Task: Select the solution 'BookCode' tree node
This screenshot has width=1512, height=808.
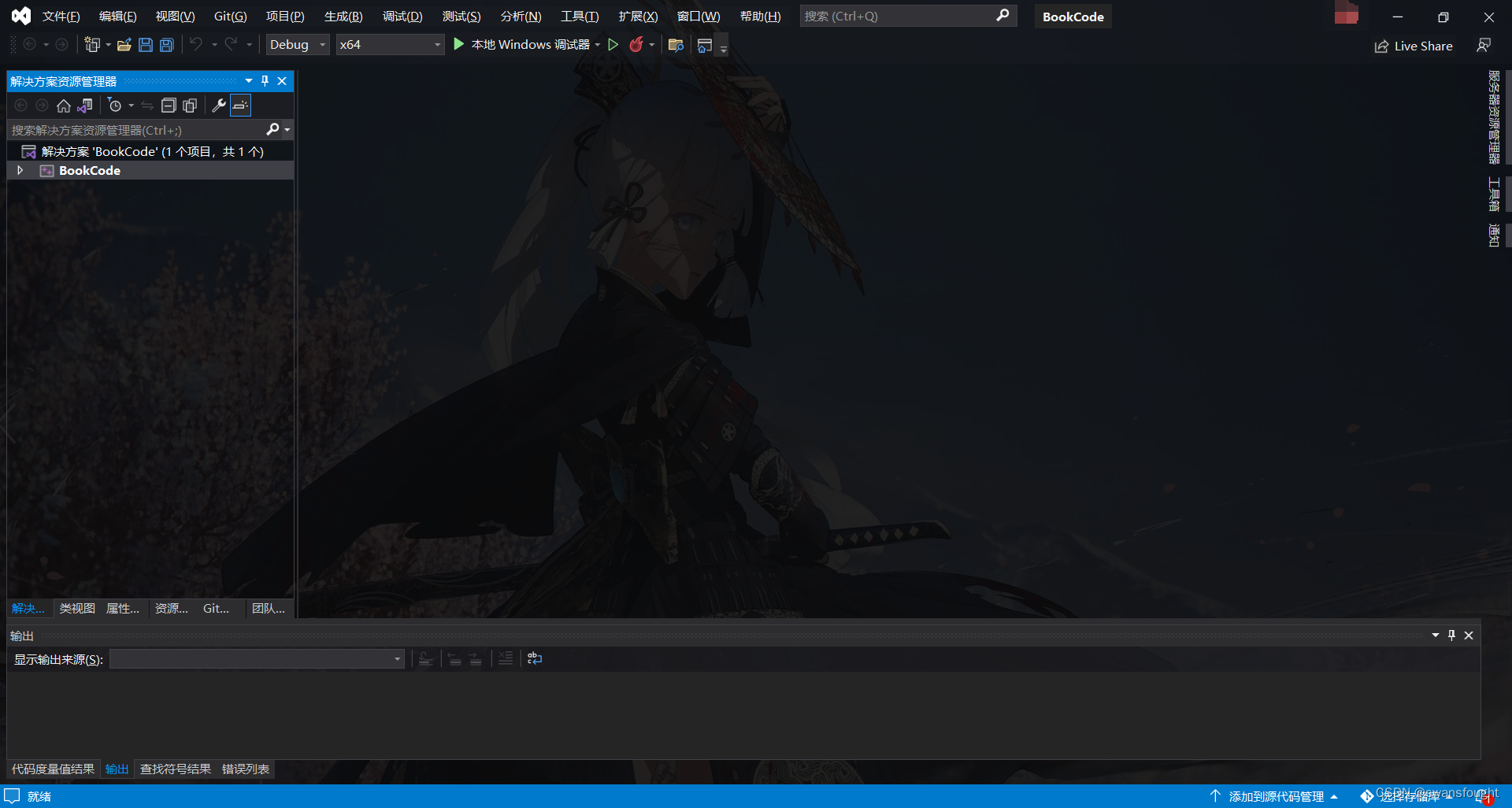Action: (151, 151)
